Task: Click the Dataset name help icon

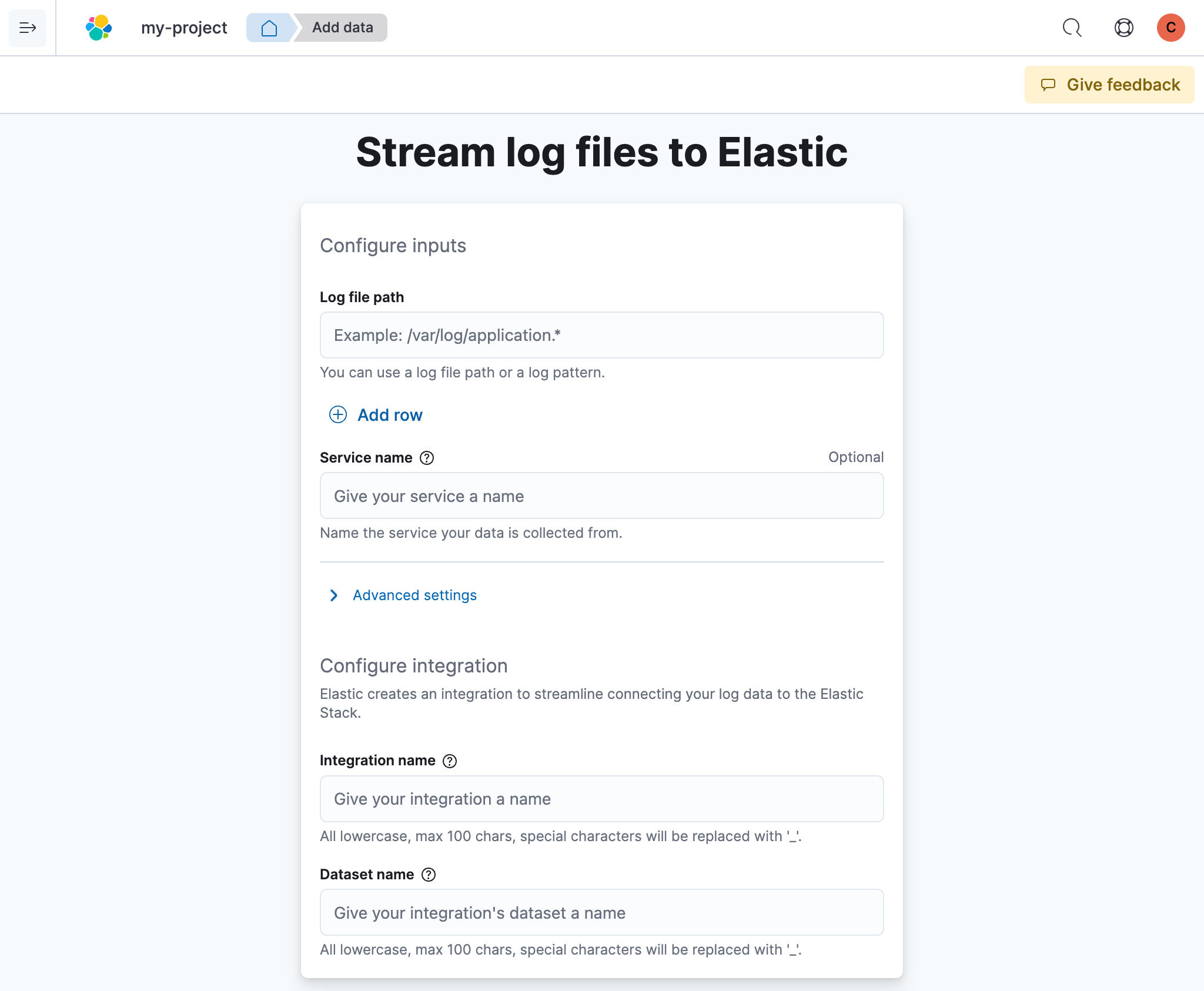Action: 429,875
